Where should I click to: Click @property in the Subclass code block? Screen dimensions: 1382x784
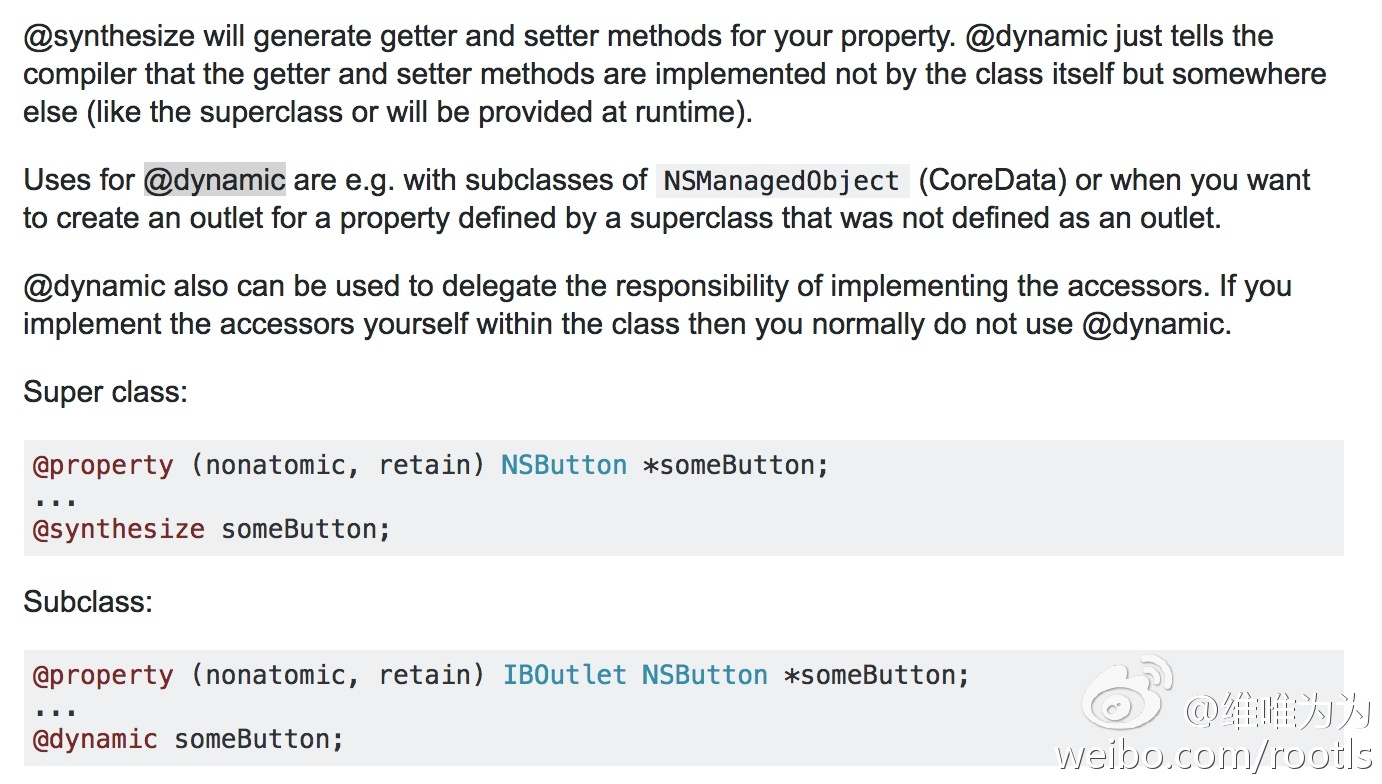(x=103, y=675)
